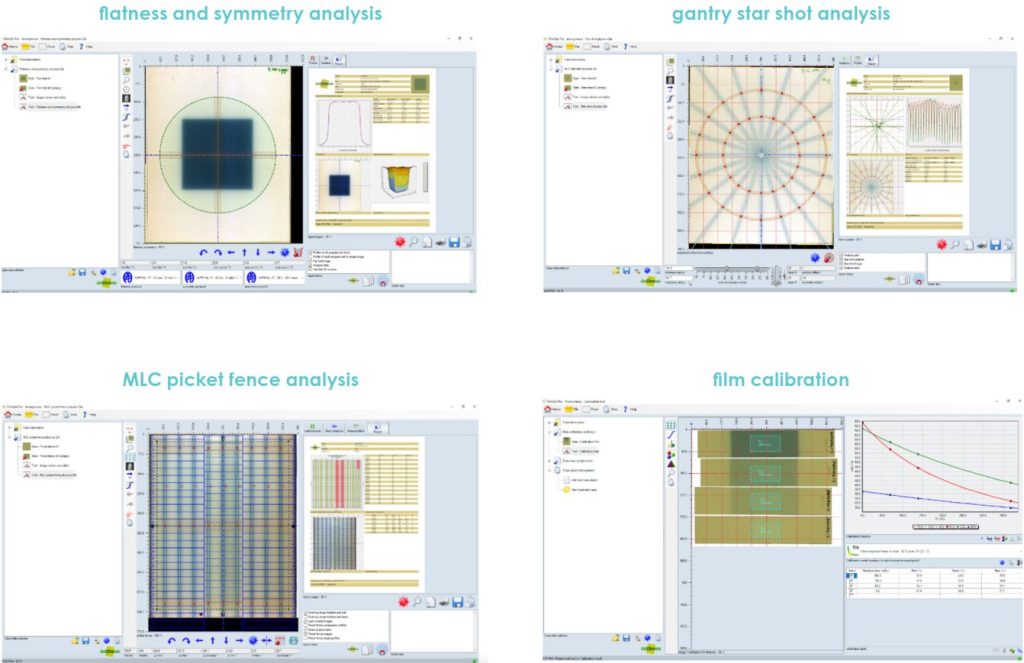
Task: Select the red marker tool in the flatness window sidebar
Action: [x=126, y=147]
